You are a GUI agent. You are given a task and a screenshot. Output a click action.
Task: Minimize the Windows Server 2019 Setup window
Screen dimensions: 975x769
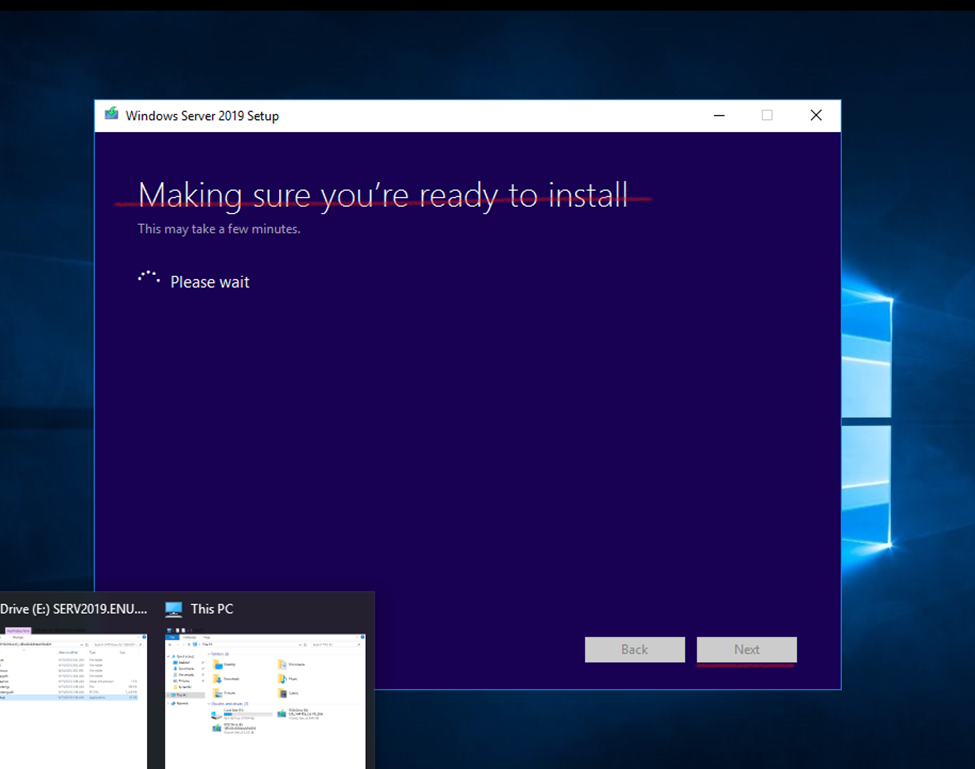pyautogui.click(x=719, y=116)
